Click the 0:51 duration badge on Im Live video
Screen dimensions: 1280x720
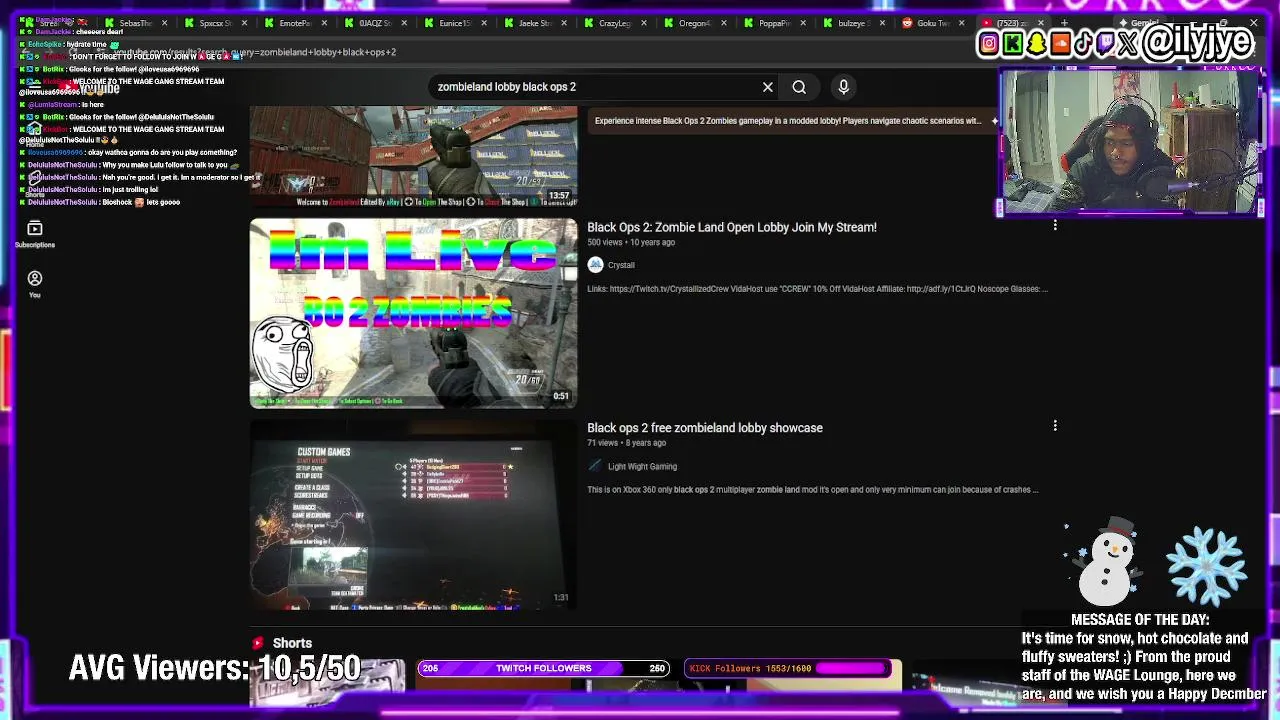(561, 396)
